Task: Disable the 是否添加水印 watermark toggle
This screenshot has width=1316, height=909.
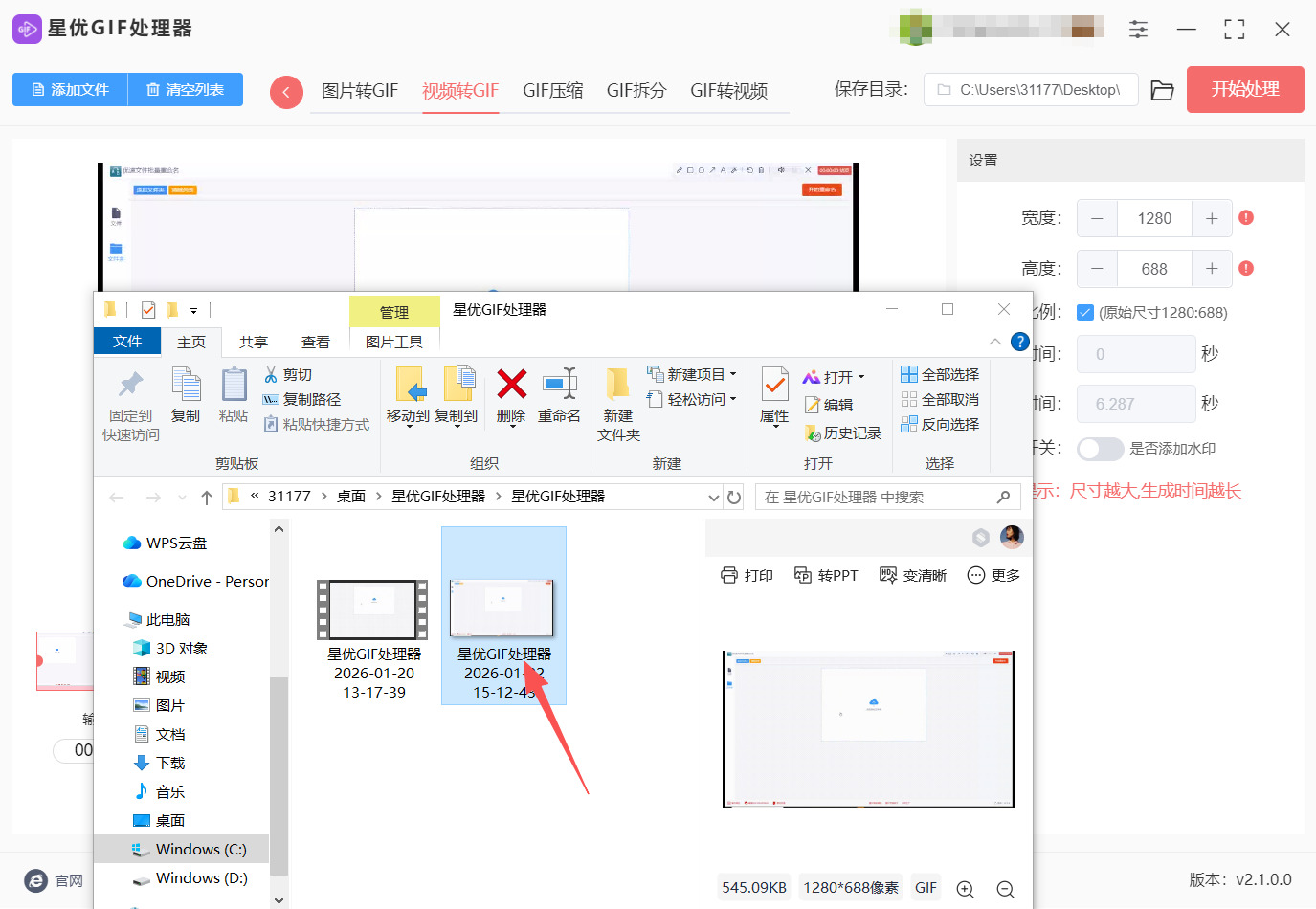Action: coord(1100,449)
